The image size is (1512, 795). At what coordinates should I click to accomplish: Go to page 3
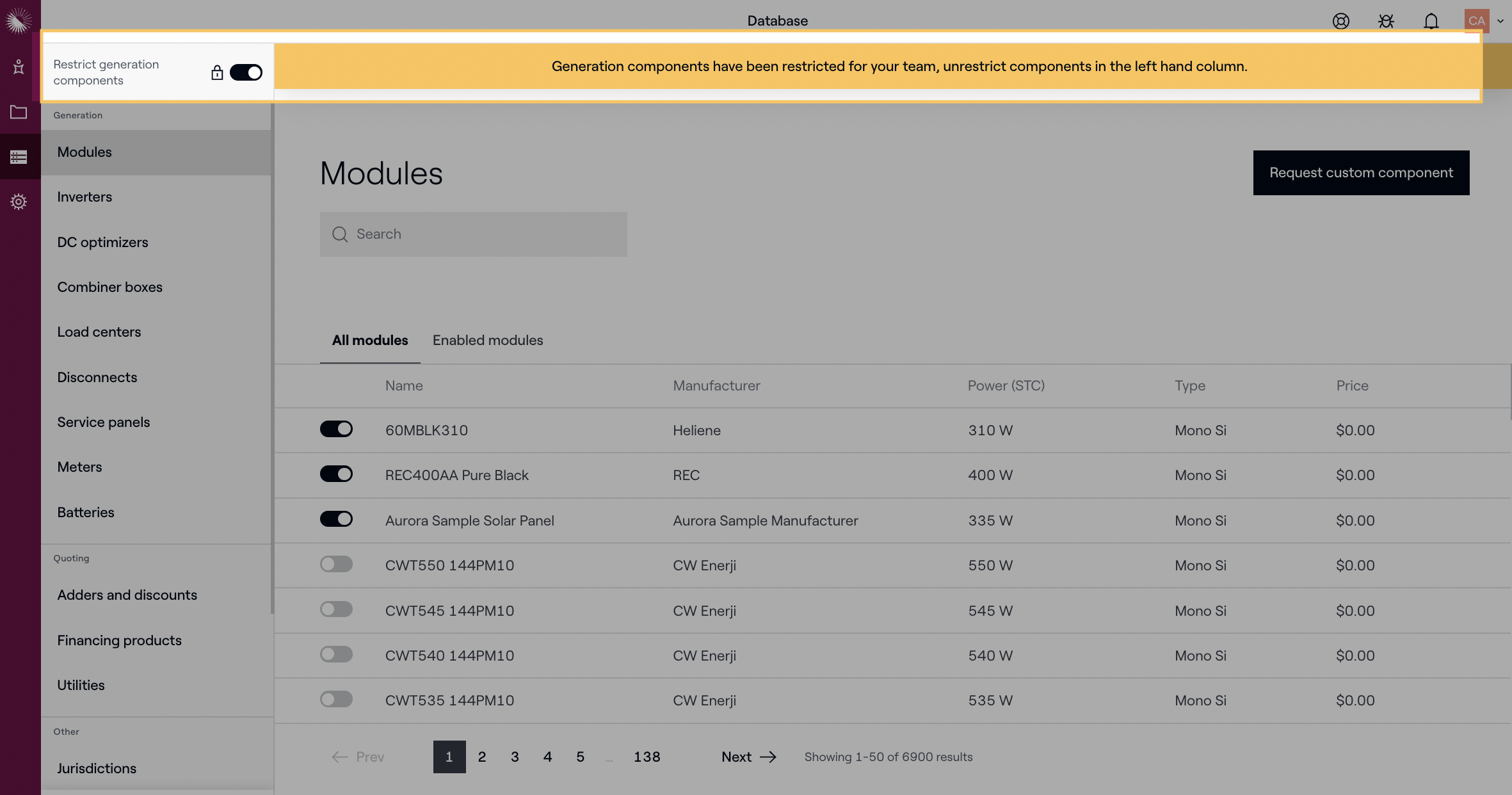point(515,757)
